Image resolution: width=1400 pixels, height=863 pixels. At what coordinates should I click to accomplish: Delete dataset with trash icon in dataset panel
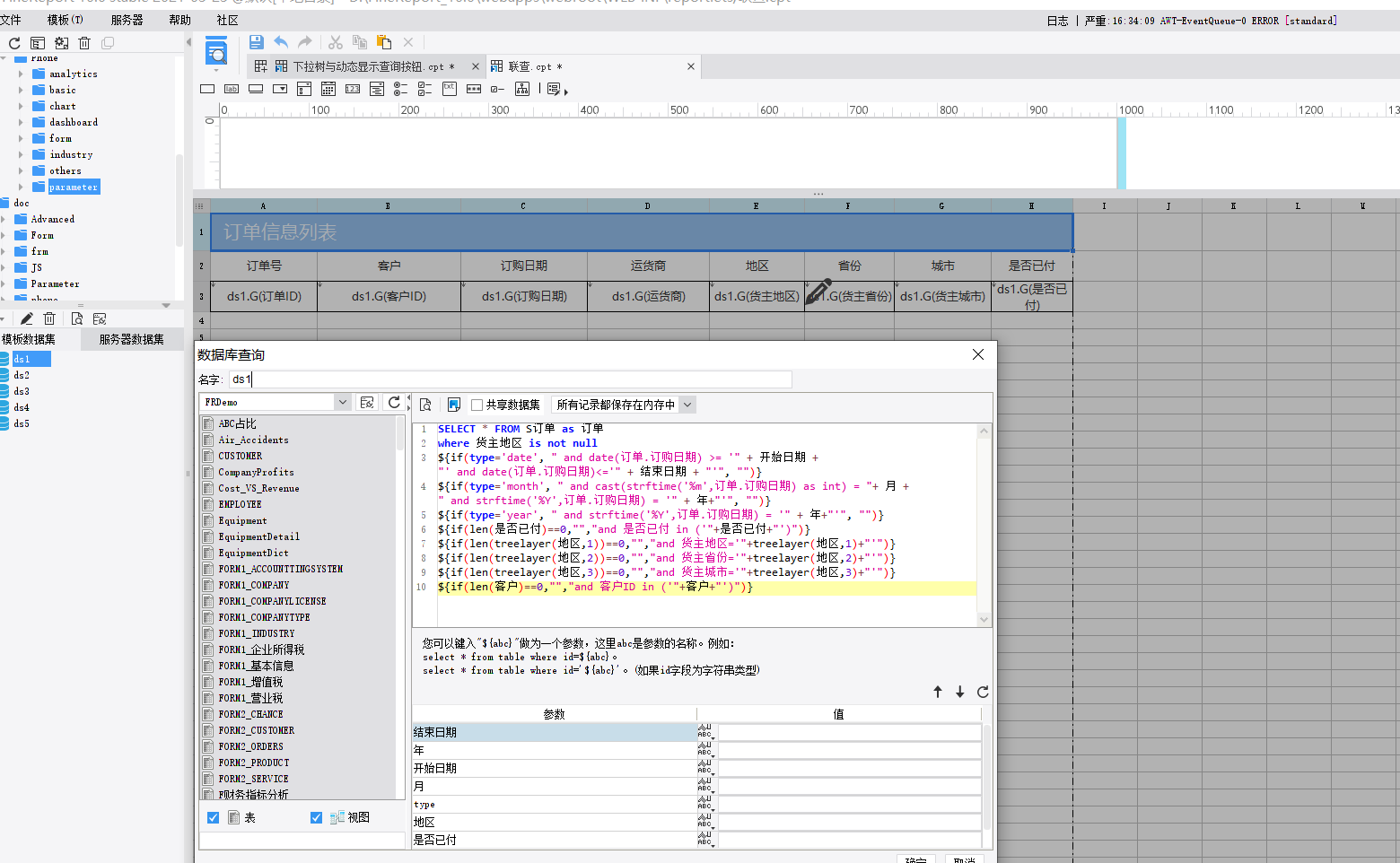(x=49, y=318)
